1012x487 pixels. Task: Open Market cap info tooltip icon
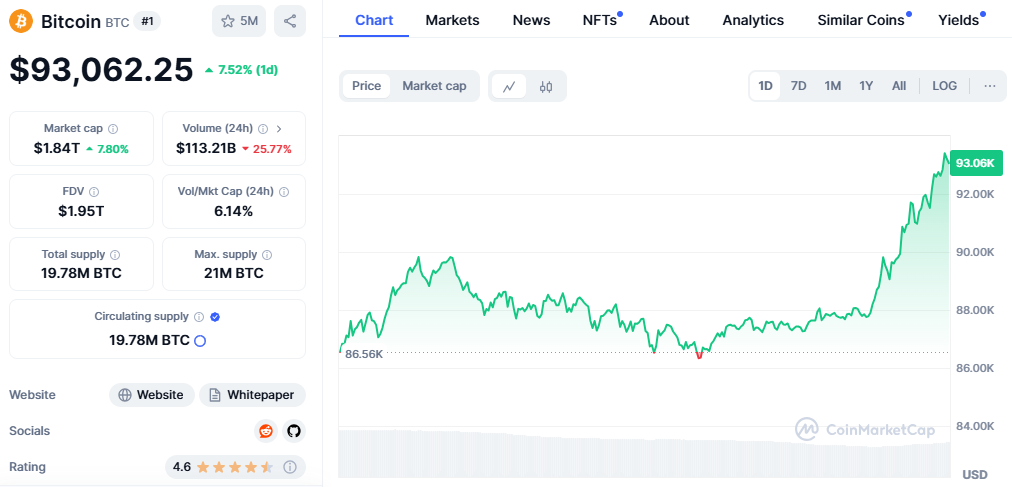(x=113, y=128)
